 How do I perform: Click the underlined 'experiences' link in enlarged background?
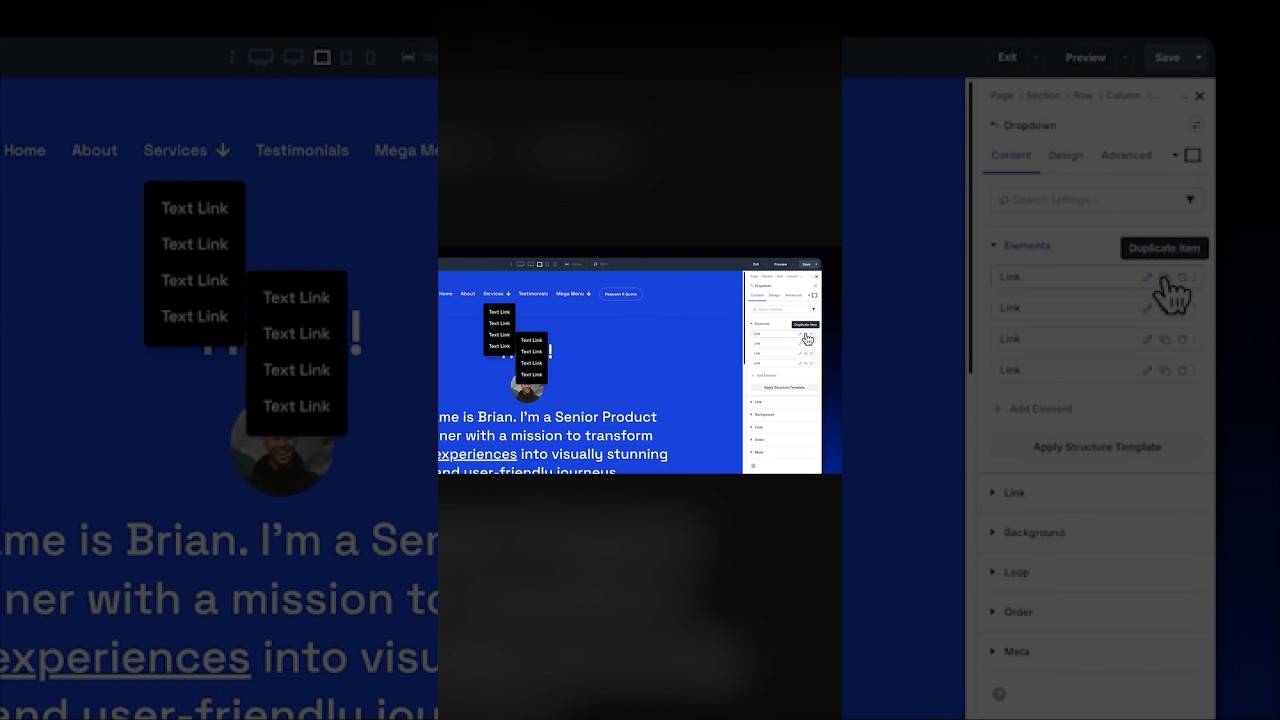(125, 659)
